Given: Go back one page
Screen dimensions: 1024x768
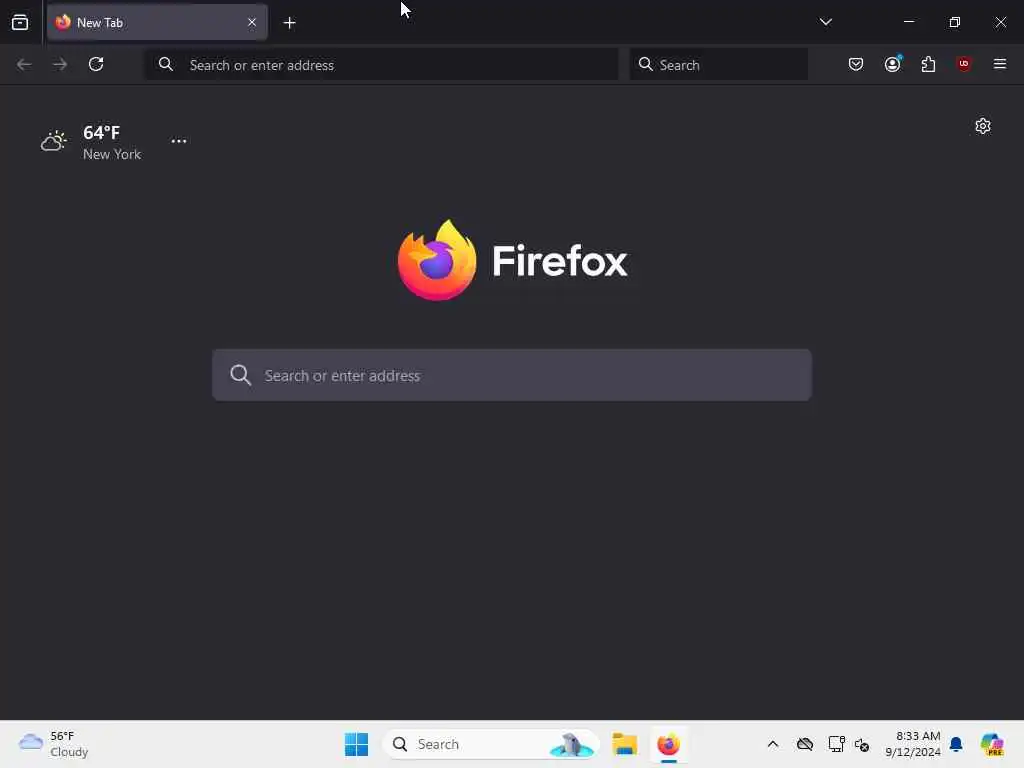Looking at the screenshot, I should (24, 64).
